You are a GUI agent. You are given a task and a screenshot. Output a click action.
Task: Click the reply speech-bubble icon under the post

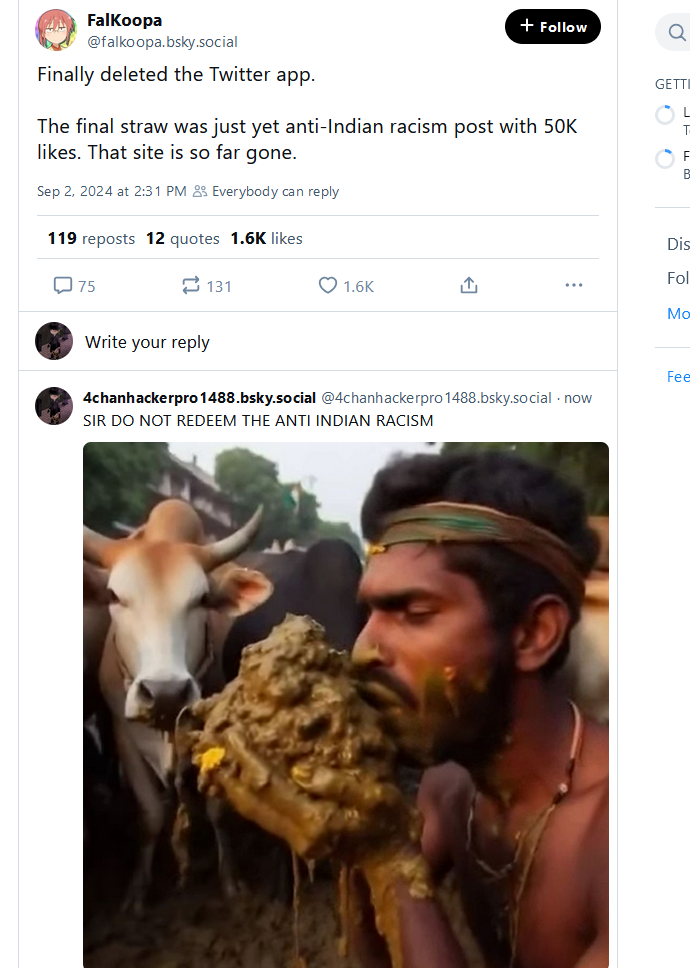(x=63, y=286)
